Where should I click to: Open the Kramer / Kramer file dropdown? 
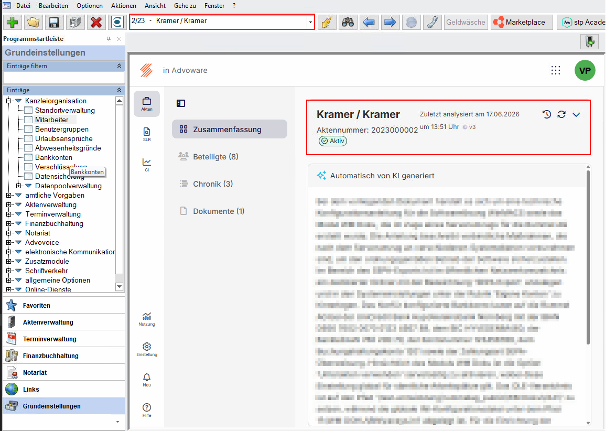310,22
